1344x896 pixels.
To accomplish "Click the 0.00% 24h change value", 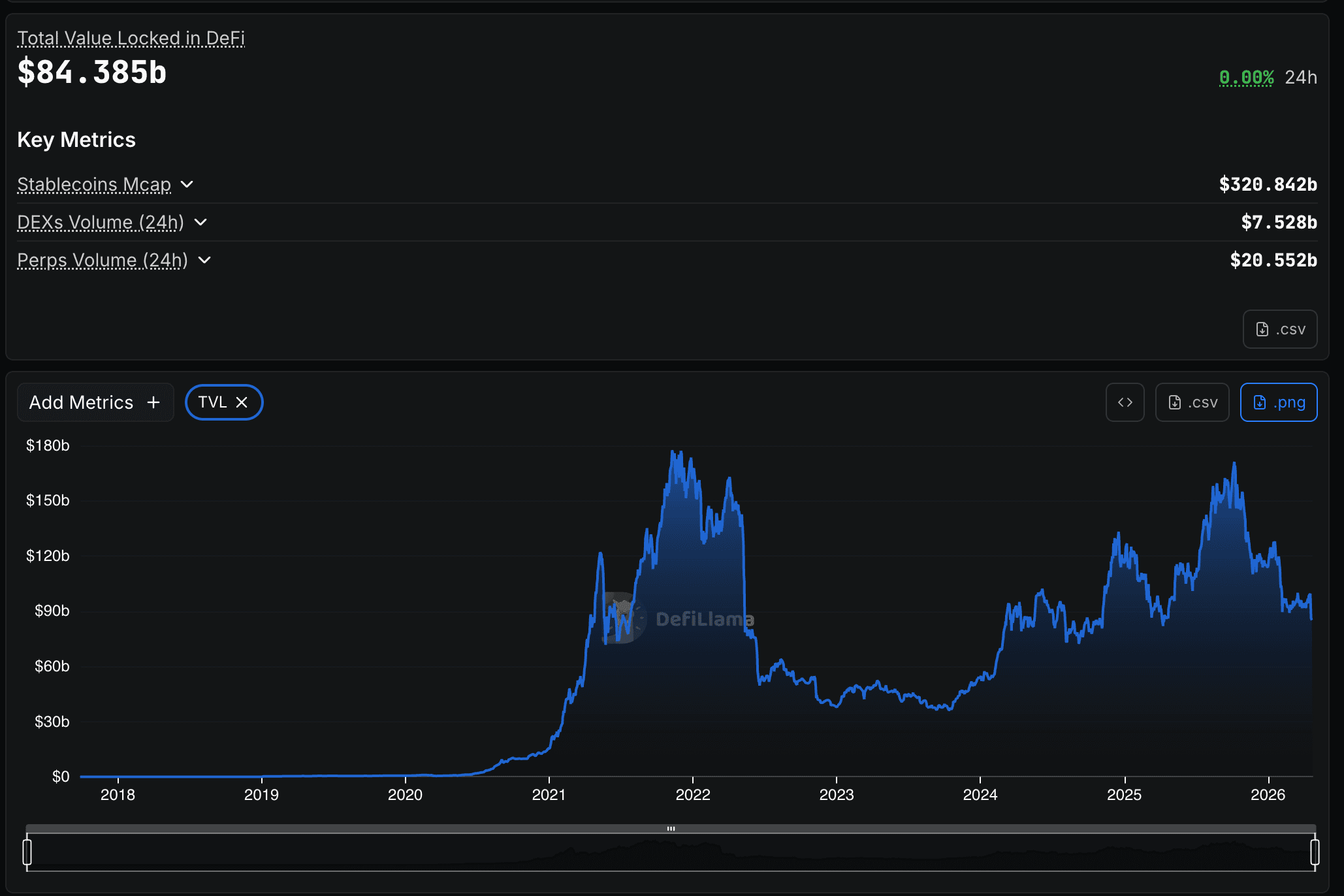I will tap(1246, 77).
